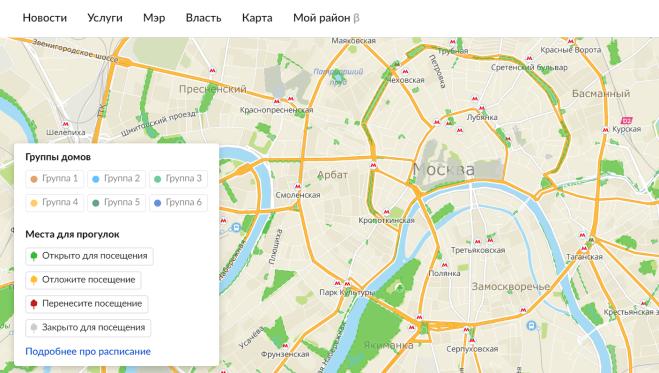Image resolution: width=659 pixels, height=373 pixels.
Task: Click the Фрунзенская metro station icon
Action: 285,346
